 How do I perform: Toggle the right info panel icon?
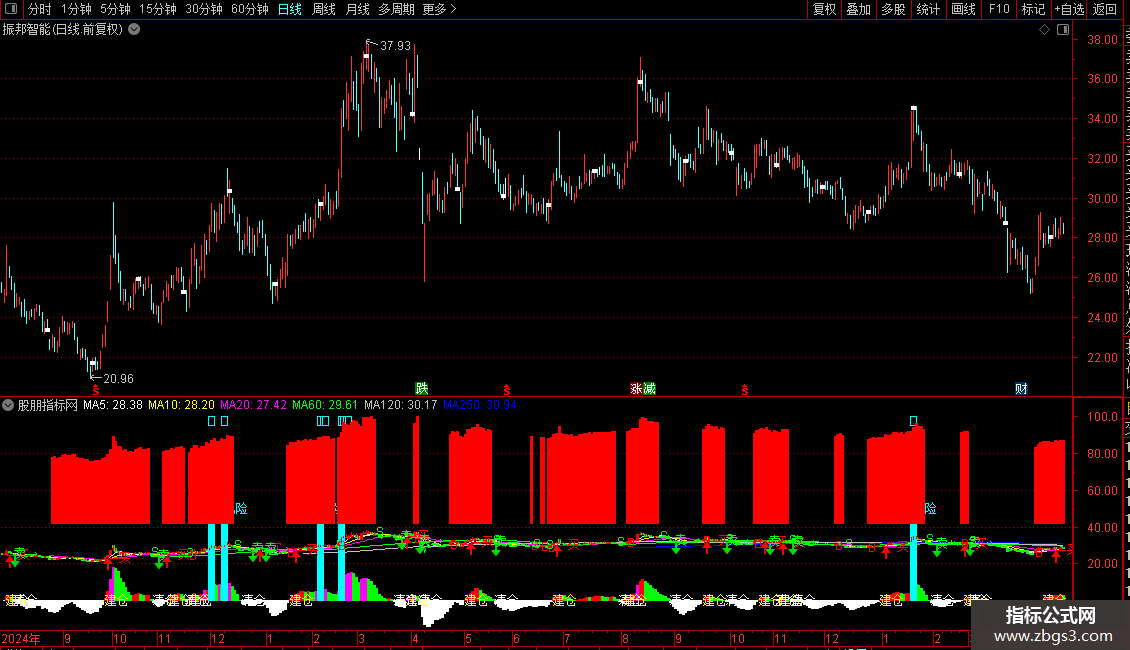pyautogui.click(x=1063, y=30)
